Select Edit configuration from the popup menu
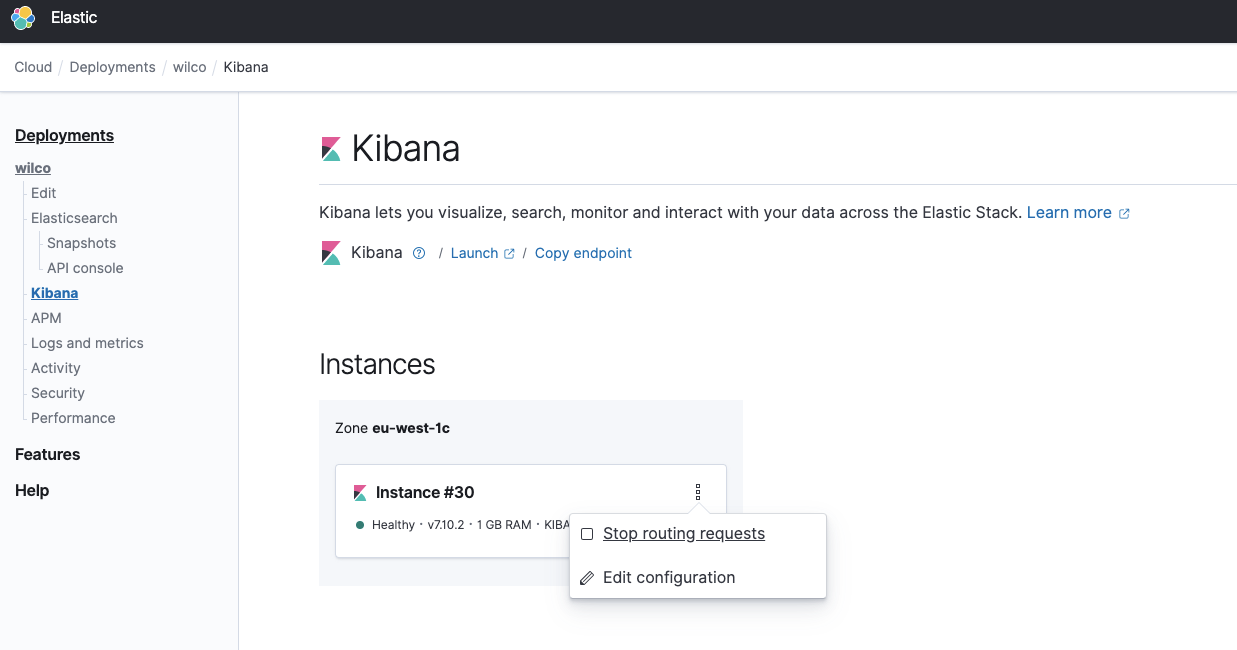This screenshot has width=1237, height=650. [669, 578]
